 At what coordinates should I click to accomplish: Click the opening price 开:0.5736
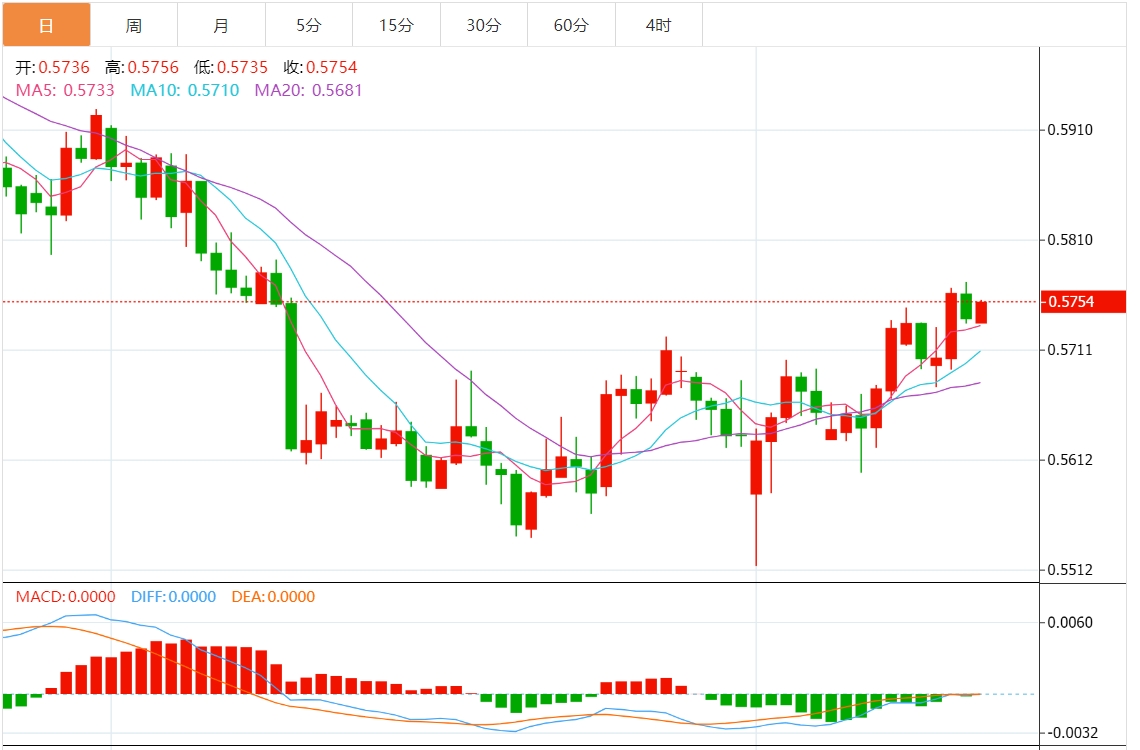pyautogui.click(x=53, y=68)
